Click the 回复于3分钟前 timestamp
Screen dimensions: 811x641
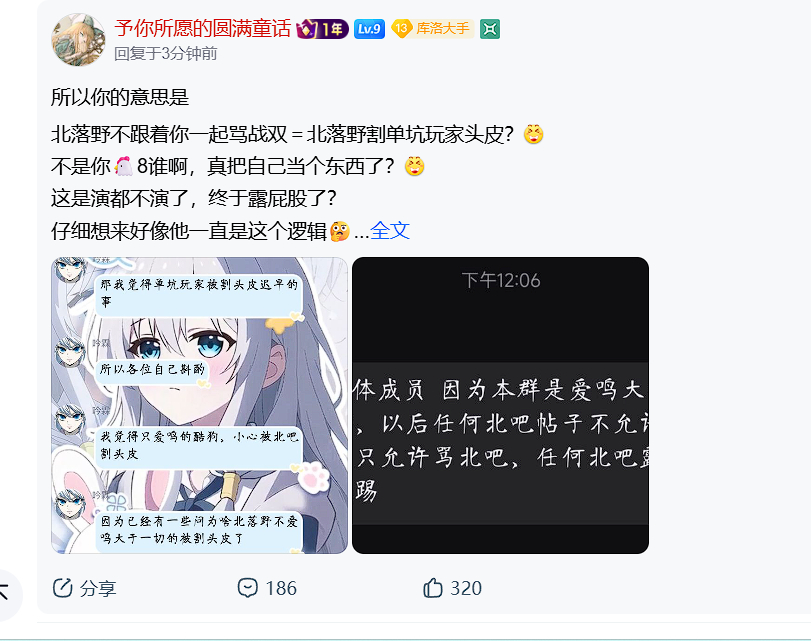166,53
